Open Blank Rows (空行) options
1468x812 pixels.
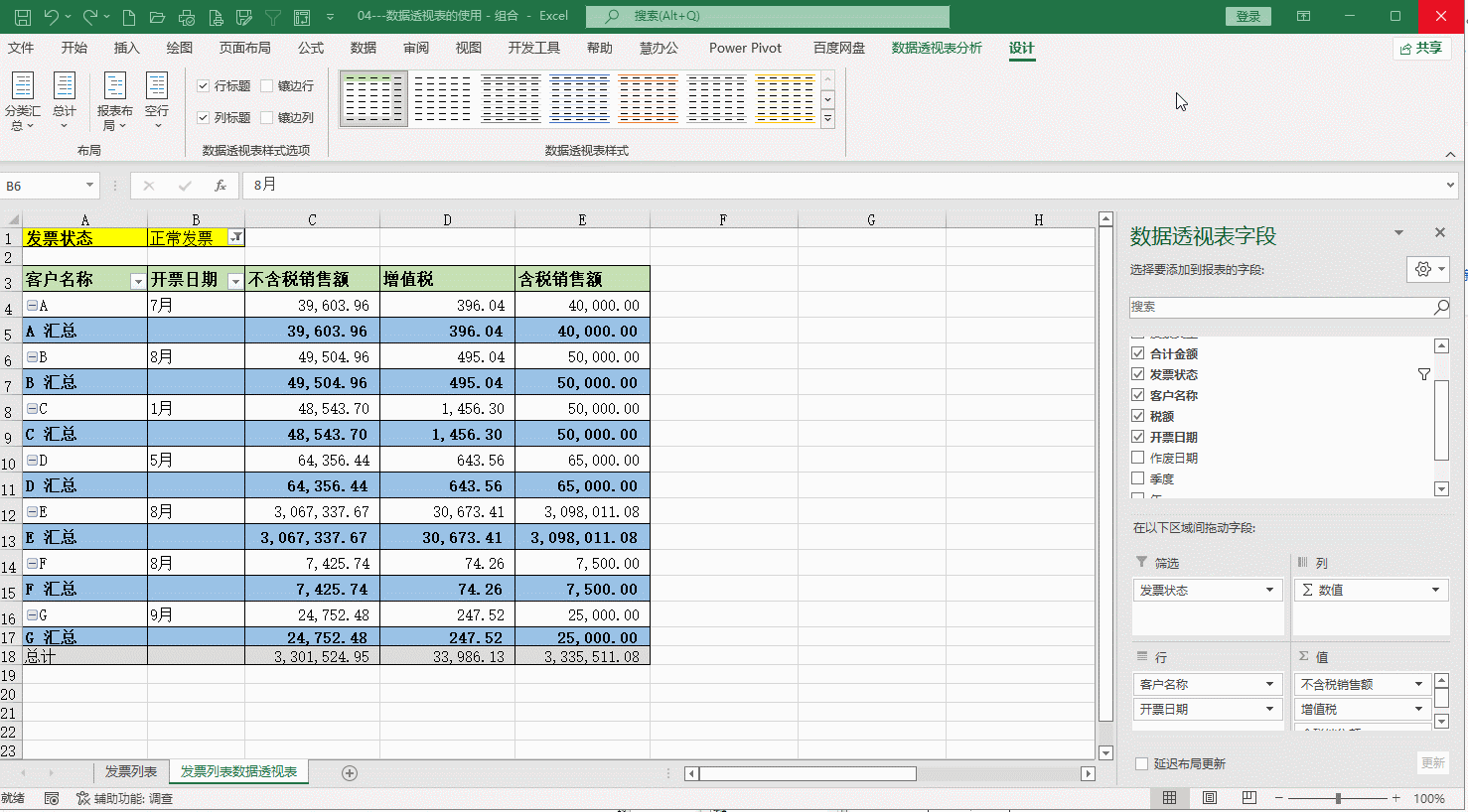pos(157,101)
